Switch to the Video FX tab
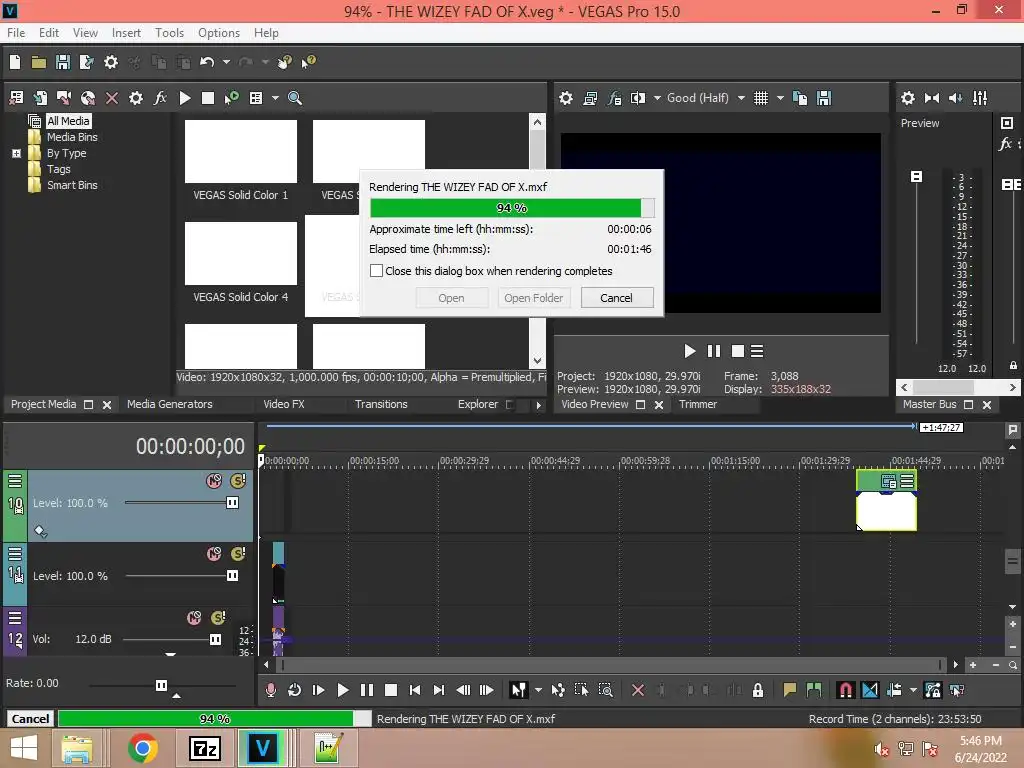The width and height of the screenshot is (1024, 768). [x=284, y=404]
